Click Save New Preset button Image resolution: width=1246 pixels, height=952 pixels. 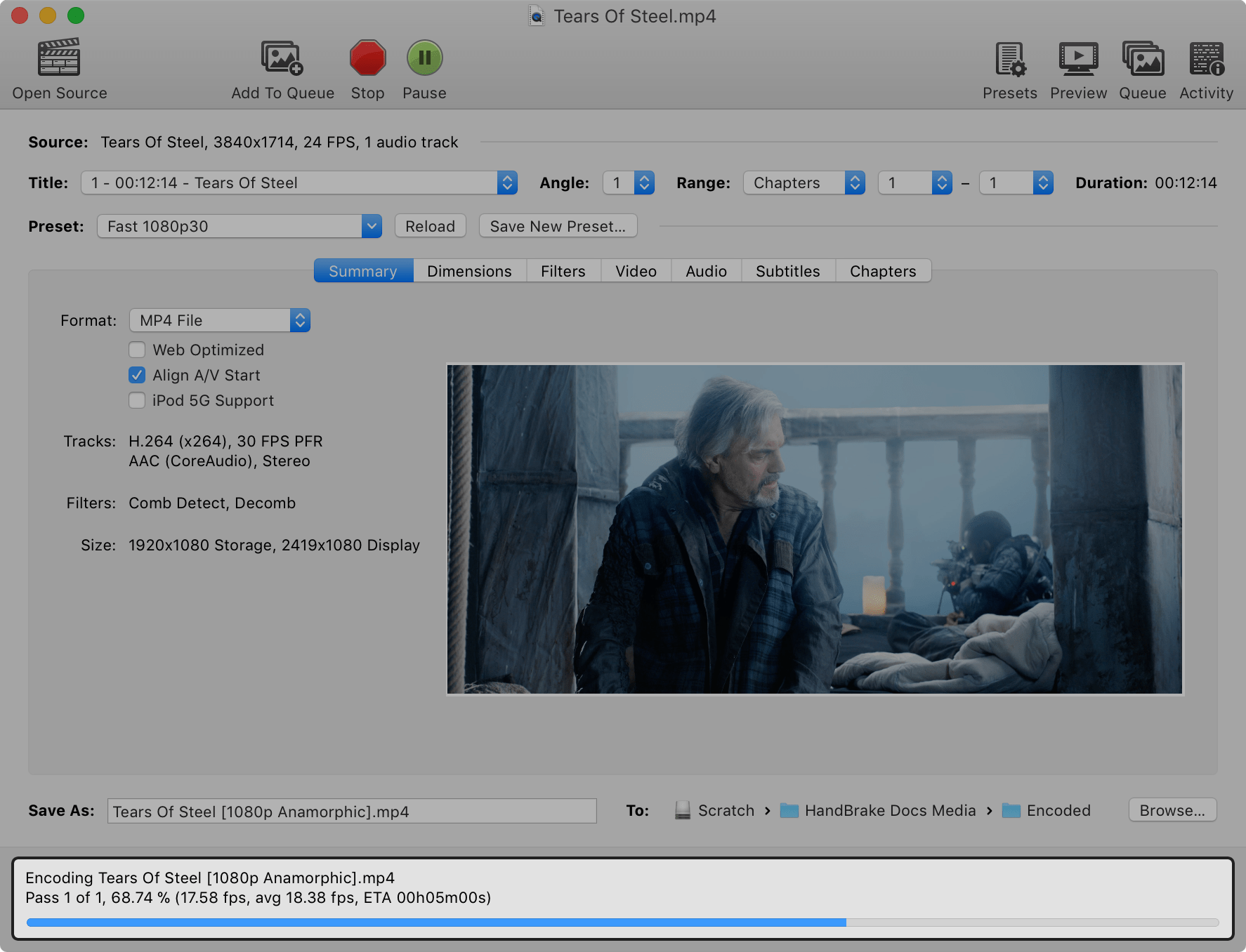tap(557, 225)
